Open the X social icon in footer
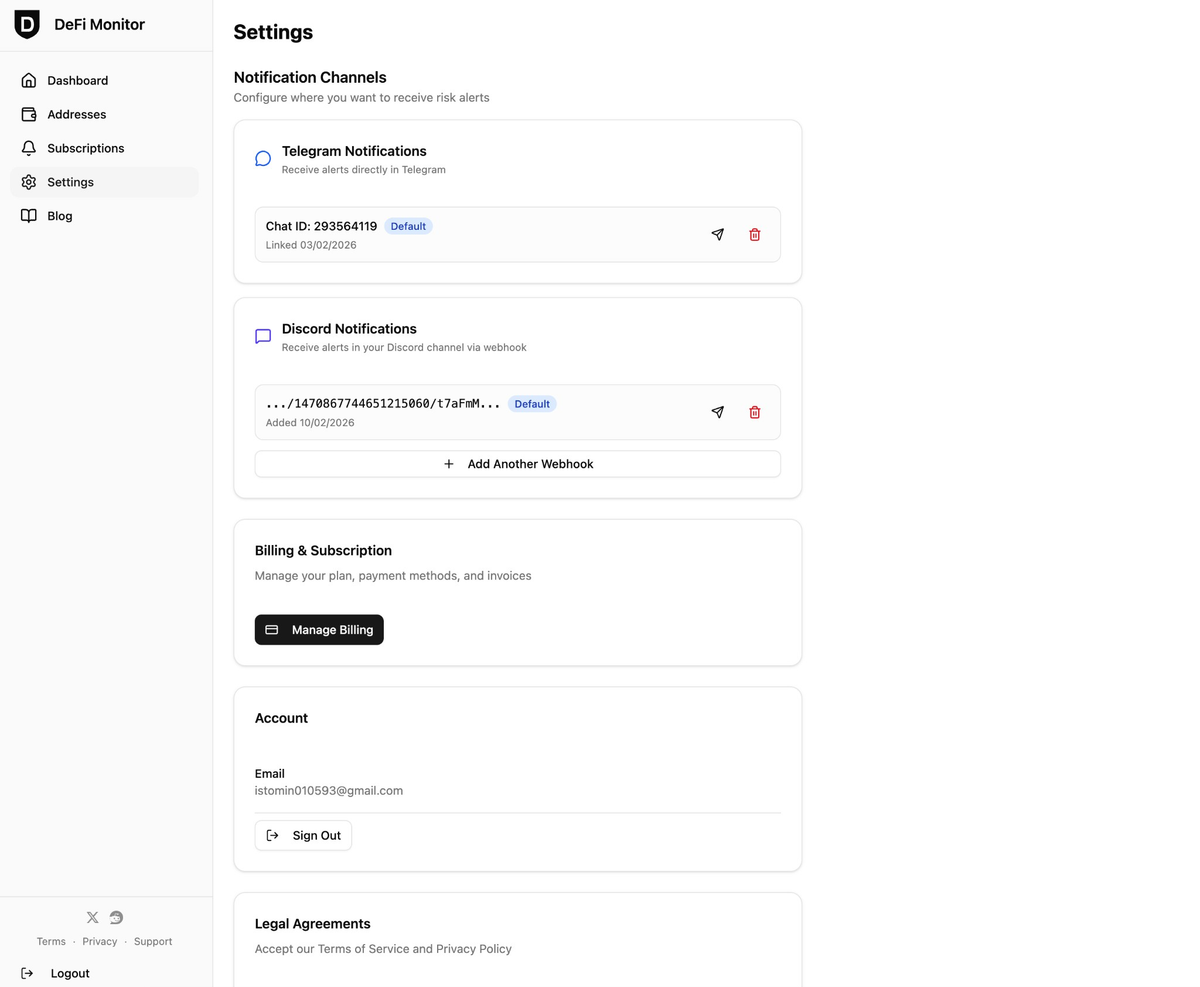This screenshot has width=1200, height=987. [x=92, y=917]
